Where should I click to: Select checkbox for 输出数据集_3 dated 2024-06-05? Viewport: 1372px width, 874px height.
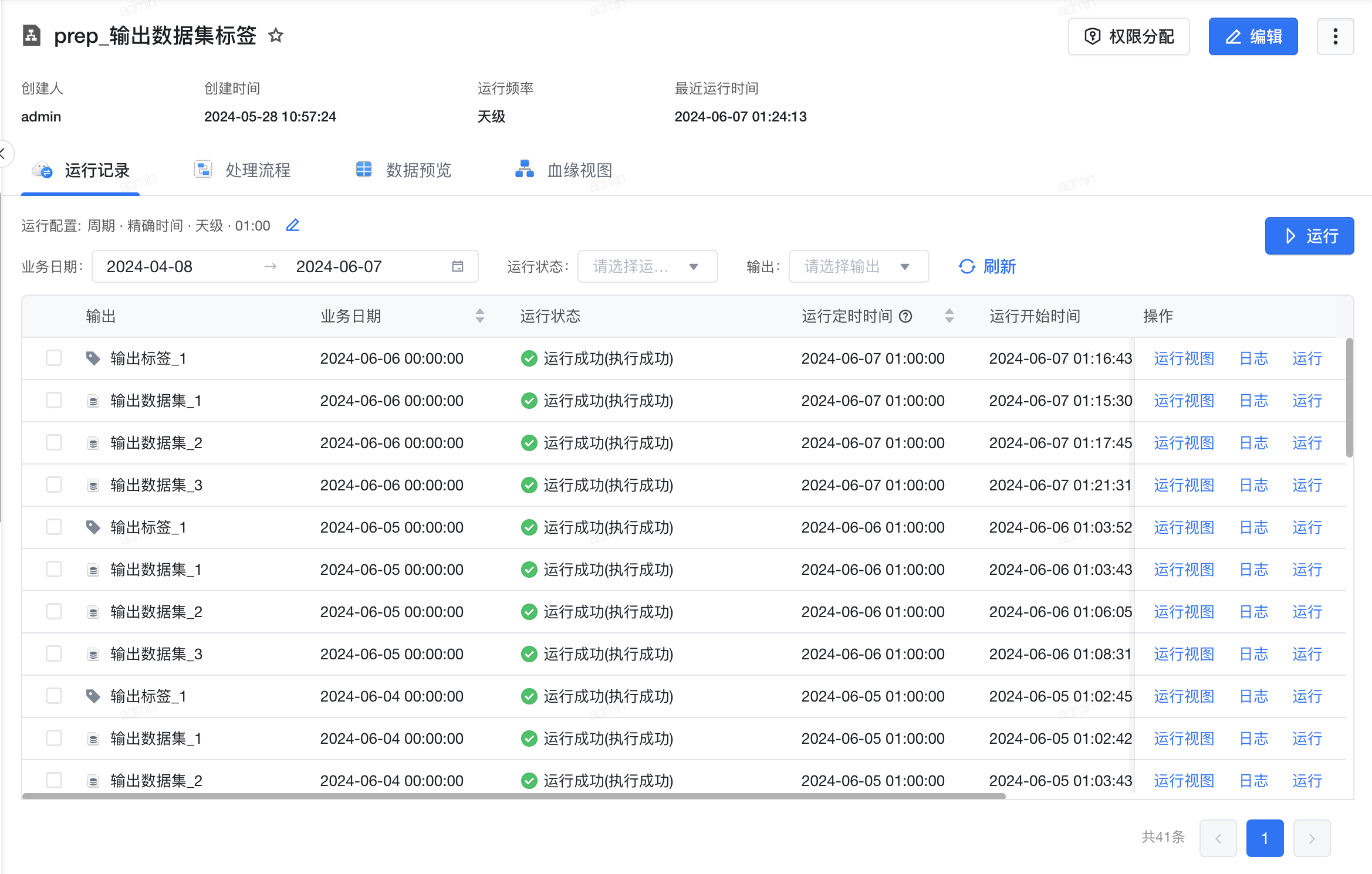(54, 653)
